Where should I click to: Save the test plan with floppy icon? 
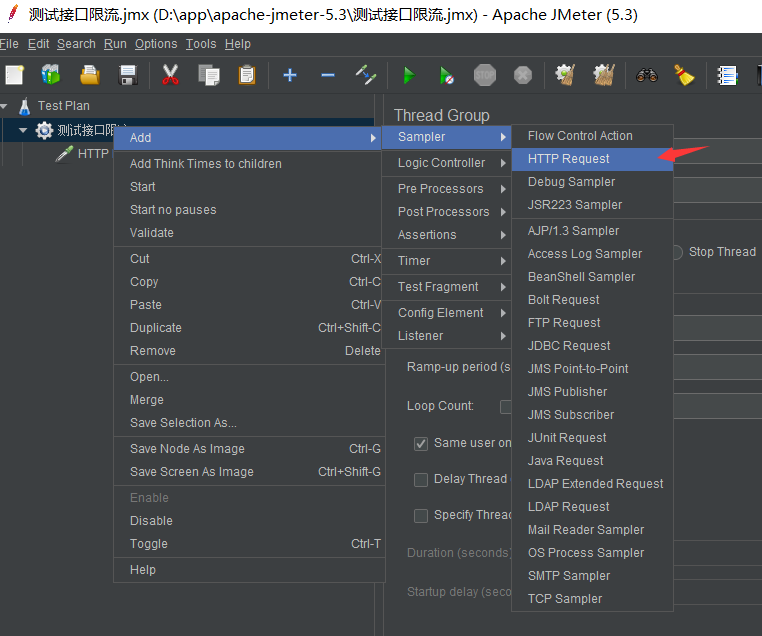[x=128, y=75]
